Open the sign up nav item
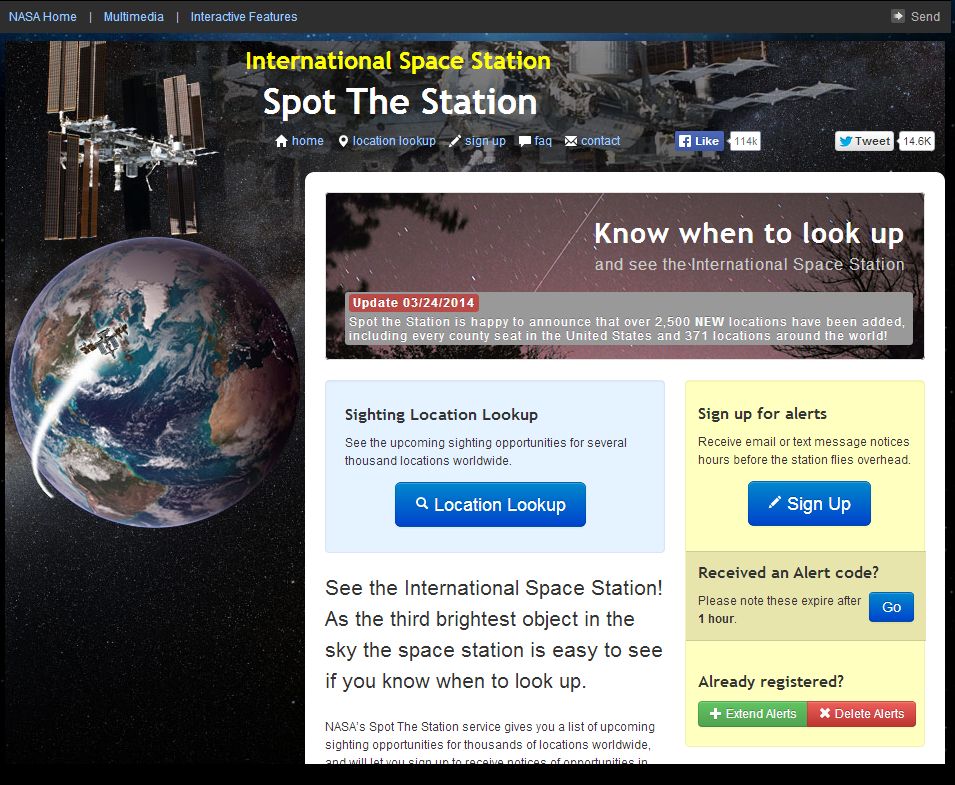Image resolution: width=955 pixels, height=785 pixels. pos(485,141)
